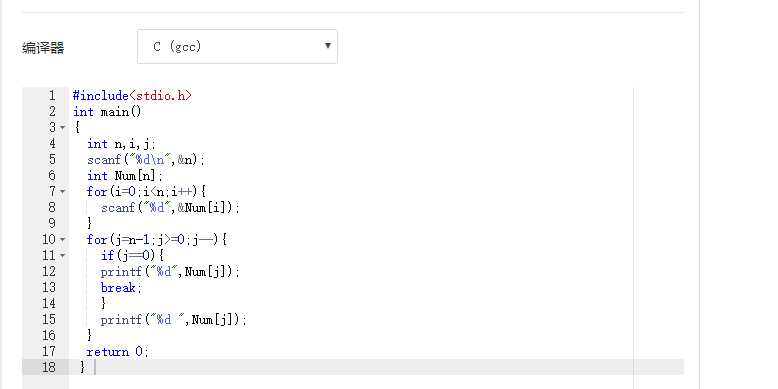Image resolution: width=778 pixels, height=389 pixels.
Task: Place cursor on the #include<stdio.h> line
Action: 132,96
